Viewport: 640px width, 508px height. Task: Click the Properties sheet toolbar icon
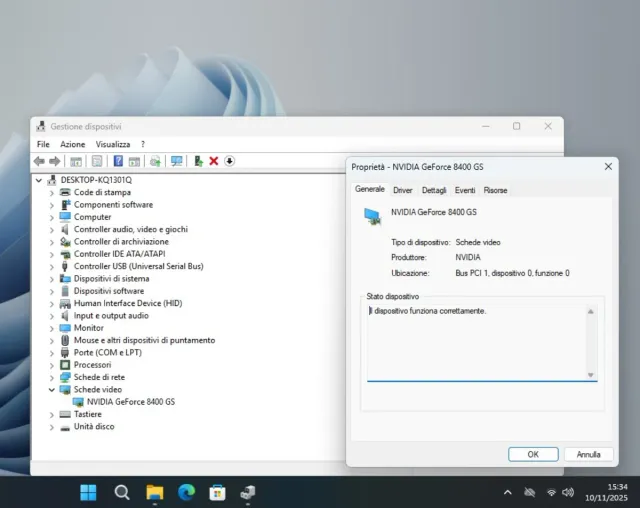click(x=97, y=161)
